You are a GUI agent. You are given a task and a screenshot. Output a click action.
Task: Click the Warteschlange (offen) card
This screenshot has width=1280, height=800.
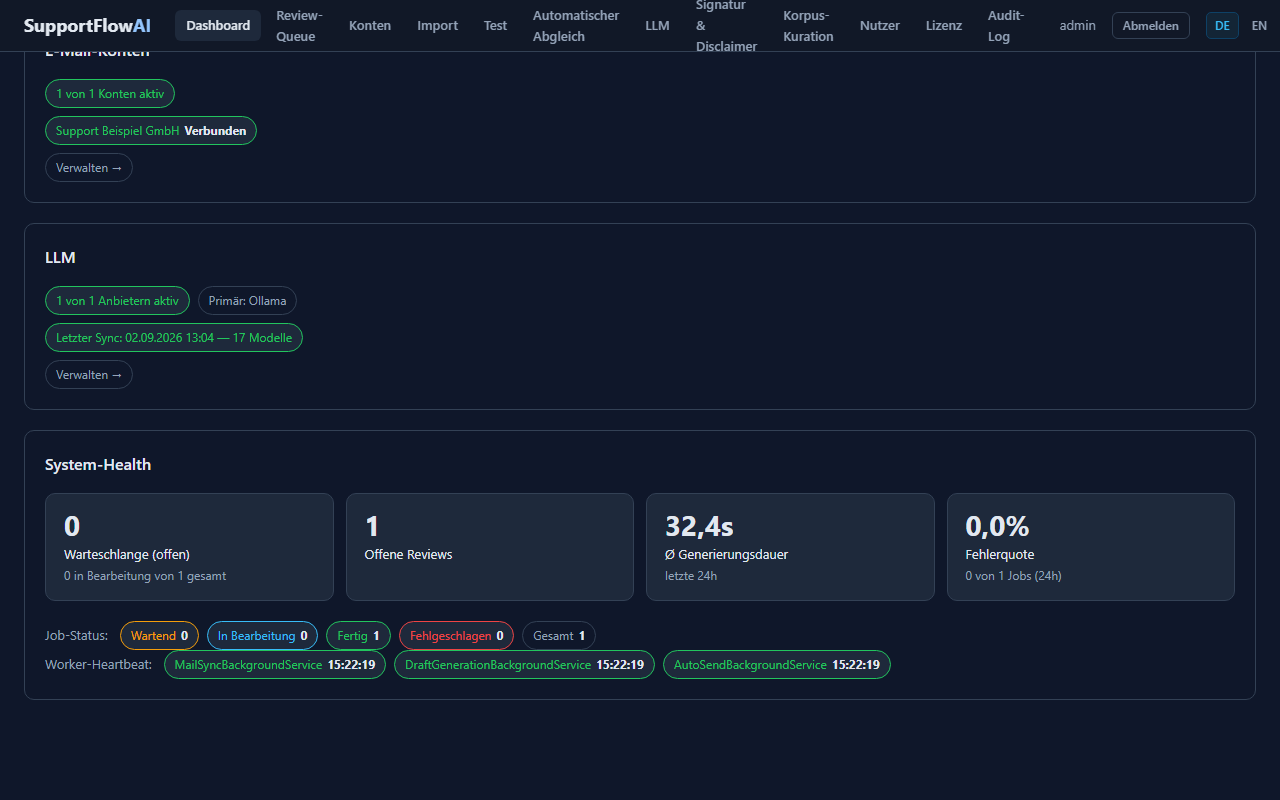point(189,547)
